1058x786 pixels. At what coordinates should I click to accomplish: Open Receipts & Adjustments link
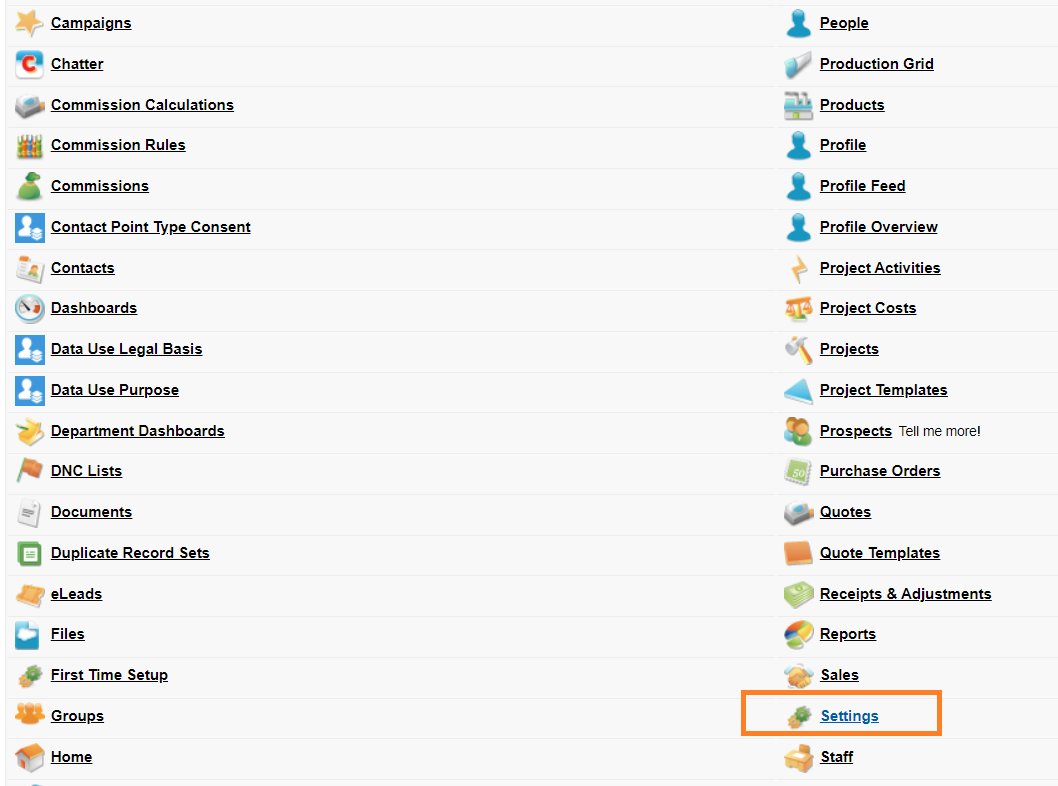[906, 594]
